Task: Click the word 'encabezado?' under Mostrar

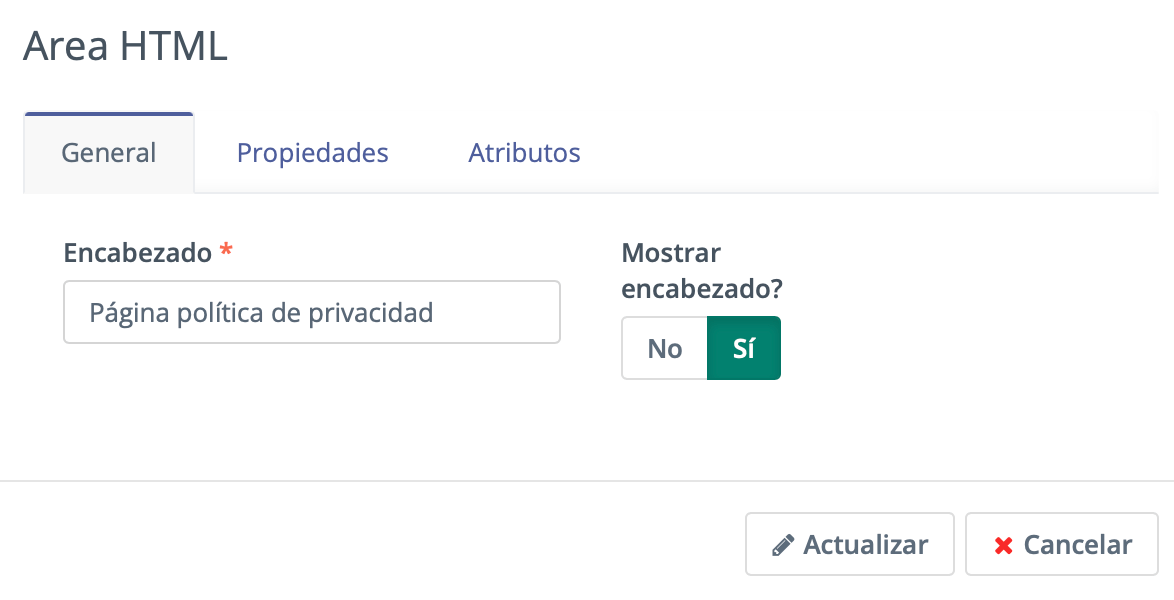Action: (702, 288)
